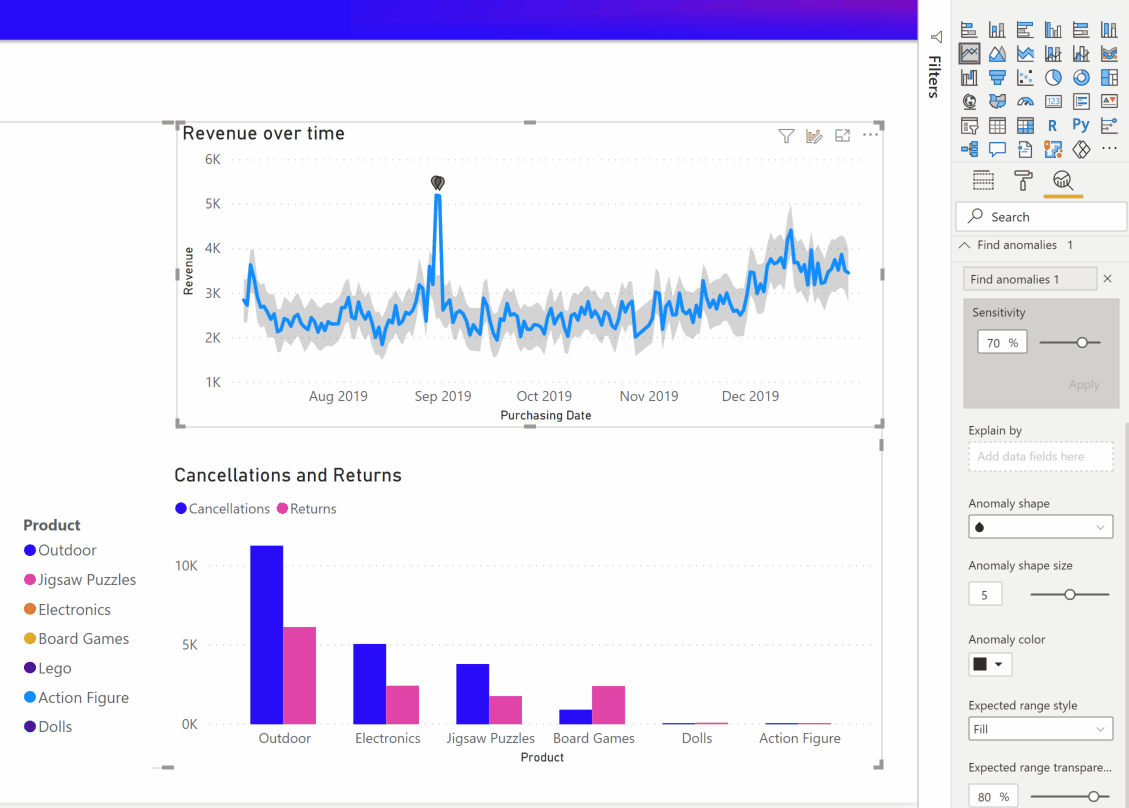Viewport: 1129px width, 808px height.
Task: Open the Anomaly color picker
Action: 989,663
